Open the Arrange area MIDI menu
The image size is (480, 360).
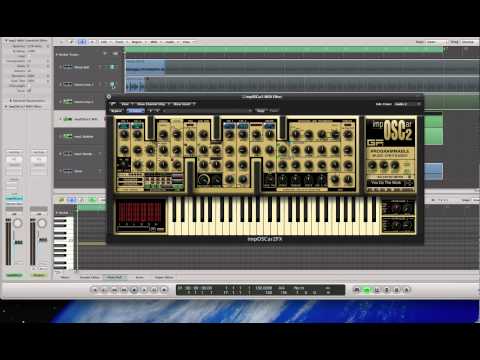pyautogui.click(x=155, y=42)
